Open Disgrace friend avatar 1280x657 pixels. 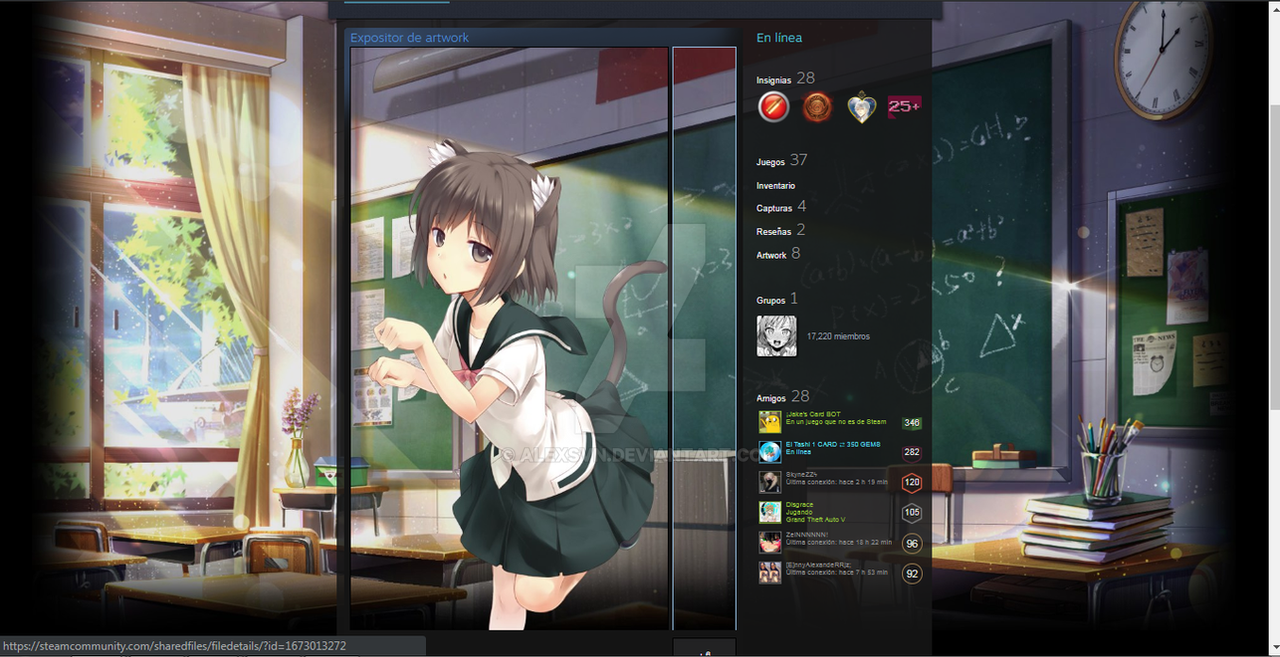pos(769,513)
